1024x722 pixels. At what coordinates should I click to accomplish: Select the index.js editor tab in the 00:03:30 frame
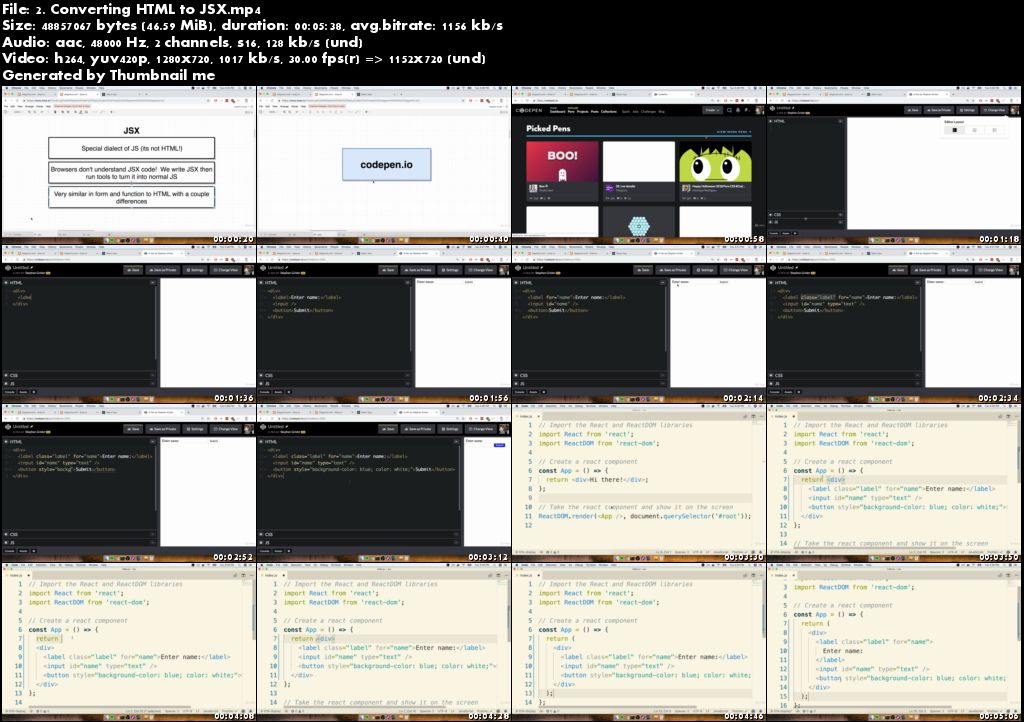point(526,415)
